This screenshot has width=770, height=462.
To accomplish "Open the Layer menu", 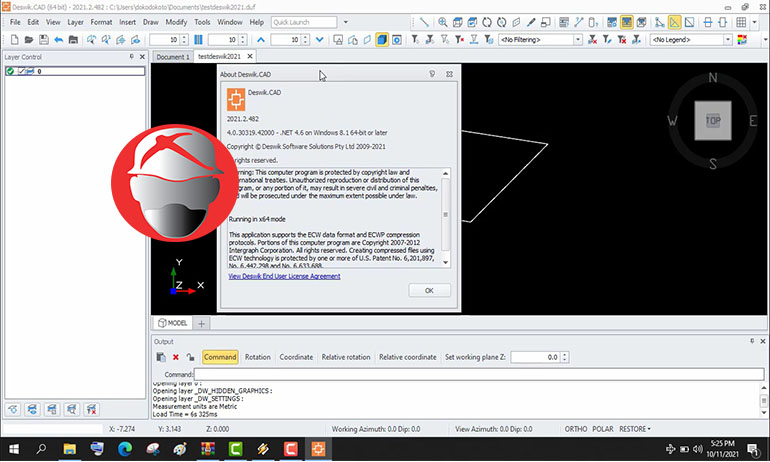I will tap(76, 22).
